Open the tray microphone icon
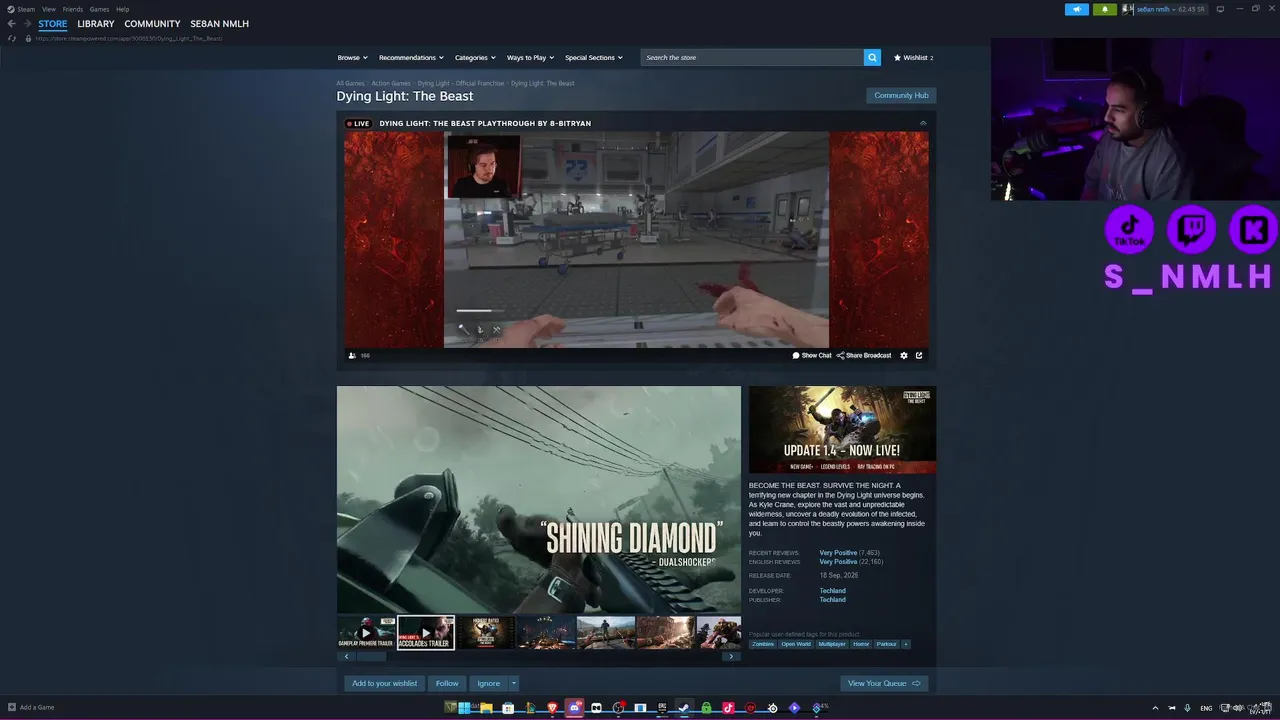The width and height of the screenshot is (1280, 720). 1187,708
